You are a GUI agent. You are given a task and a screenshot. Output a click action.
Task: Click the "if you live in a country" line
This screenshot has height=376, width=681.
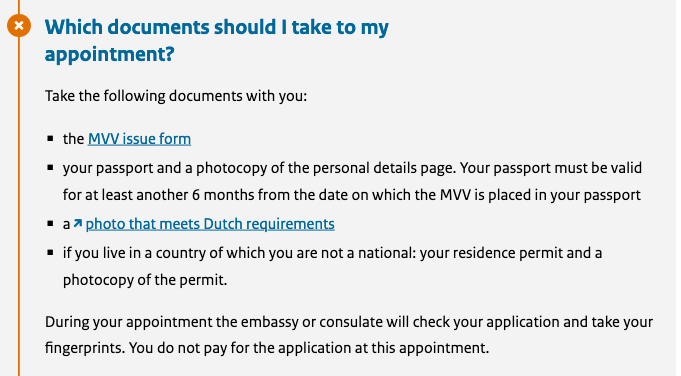pyautogui.click(x=332, y=253)
